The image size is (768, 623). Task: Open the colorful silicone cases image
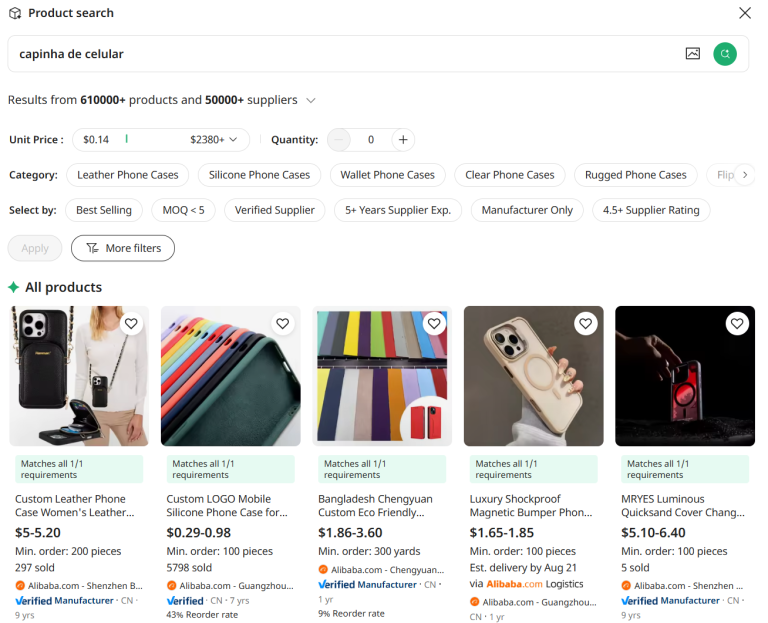(231, 376)
